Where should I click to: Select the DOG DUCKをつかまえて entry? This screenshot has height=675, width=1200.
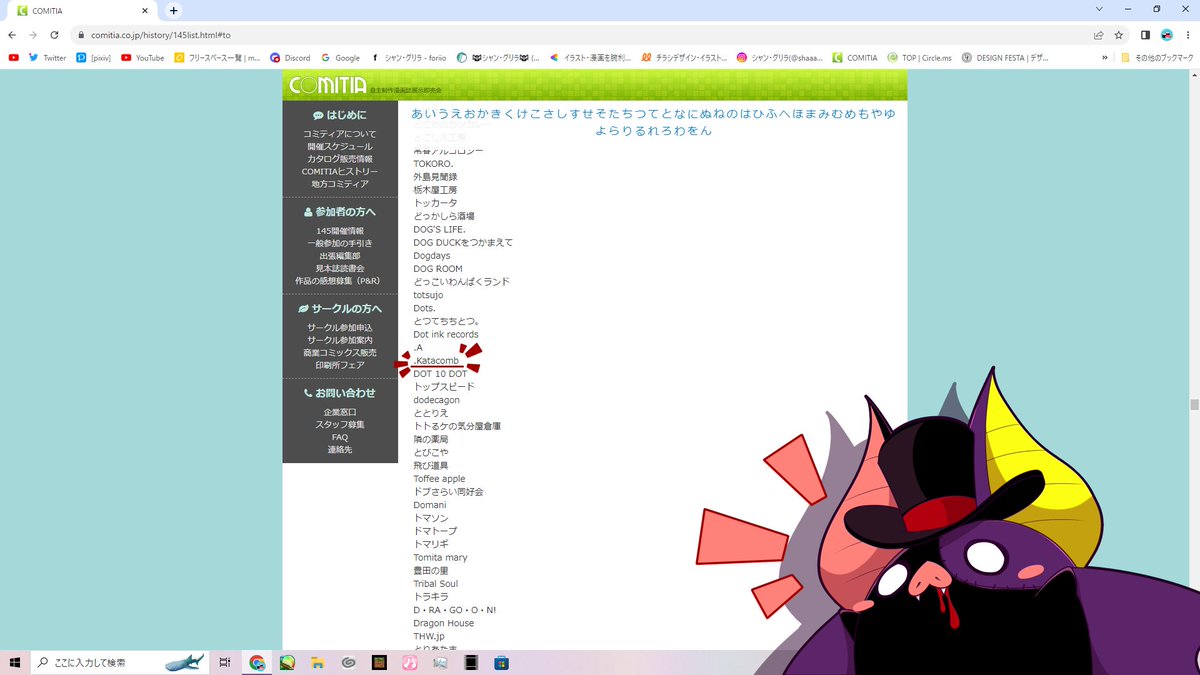pos(463,242)
